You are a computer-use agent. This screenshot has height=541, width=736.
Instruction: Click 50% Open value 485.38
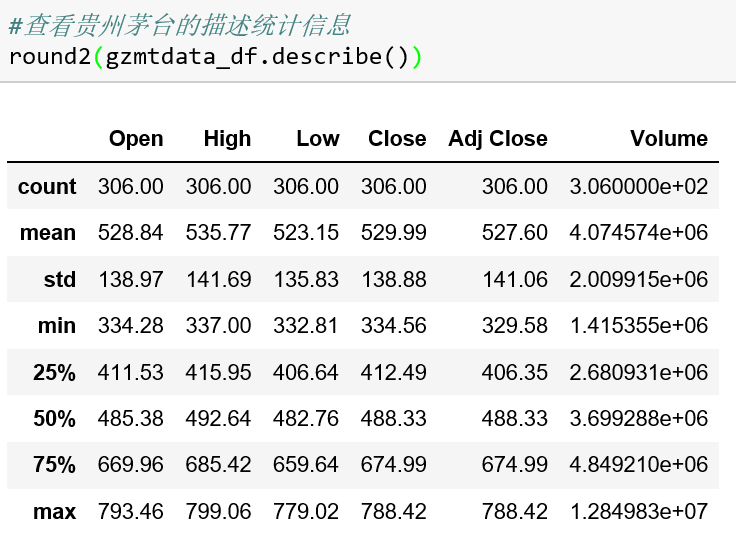(130, 418)
